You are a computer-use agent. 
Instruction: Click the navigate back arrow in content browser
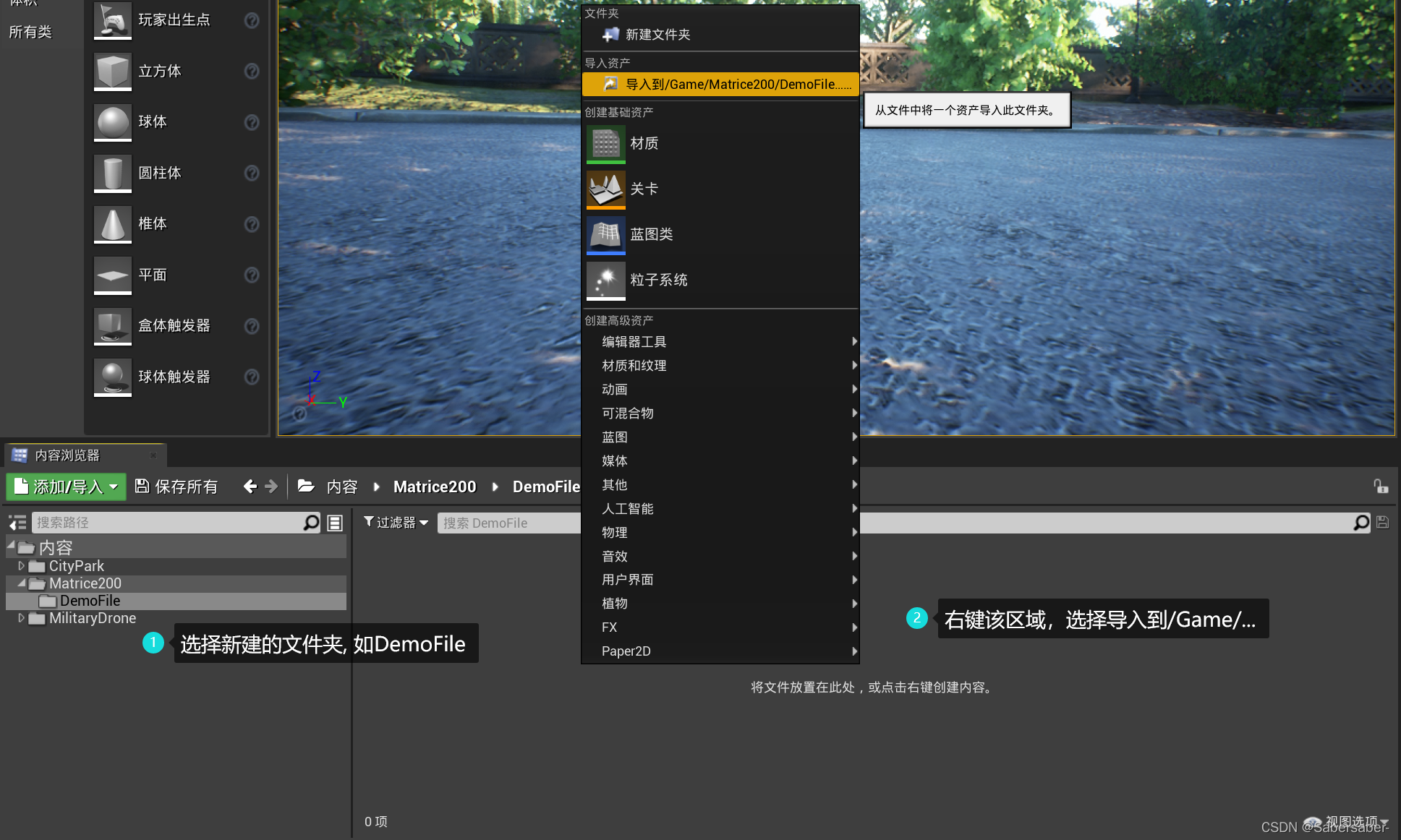point(250,487)
